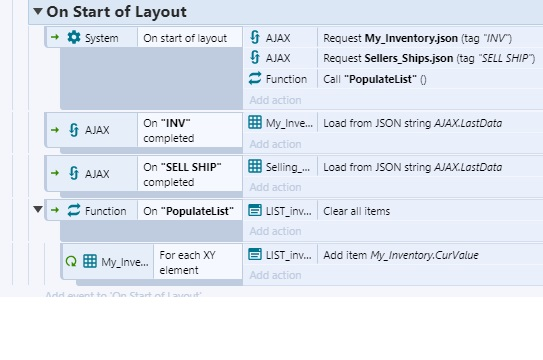
Task: Select AJAX icon in SELL SHIP completed condition
Action: tap(74, 173)
